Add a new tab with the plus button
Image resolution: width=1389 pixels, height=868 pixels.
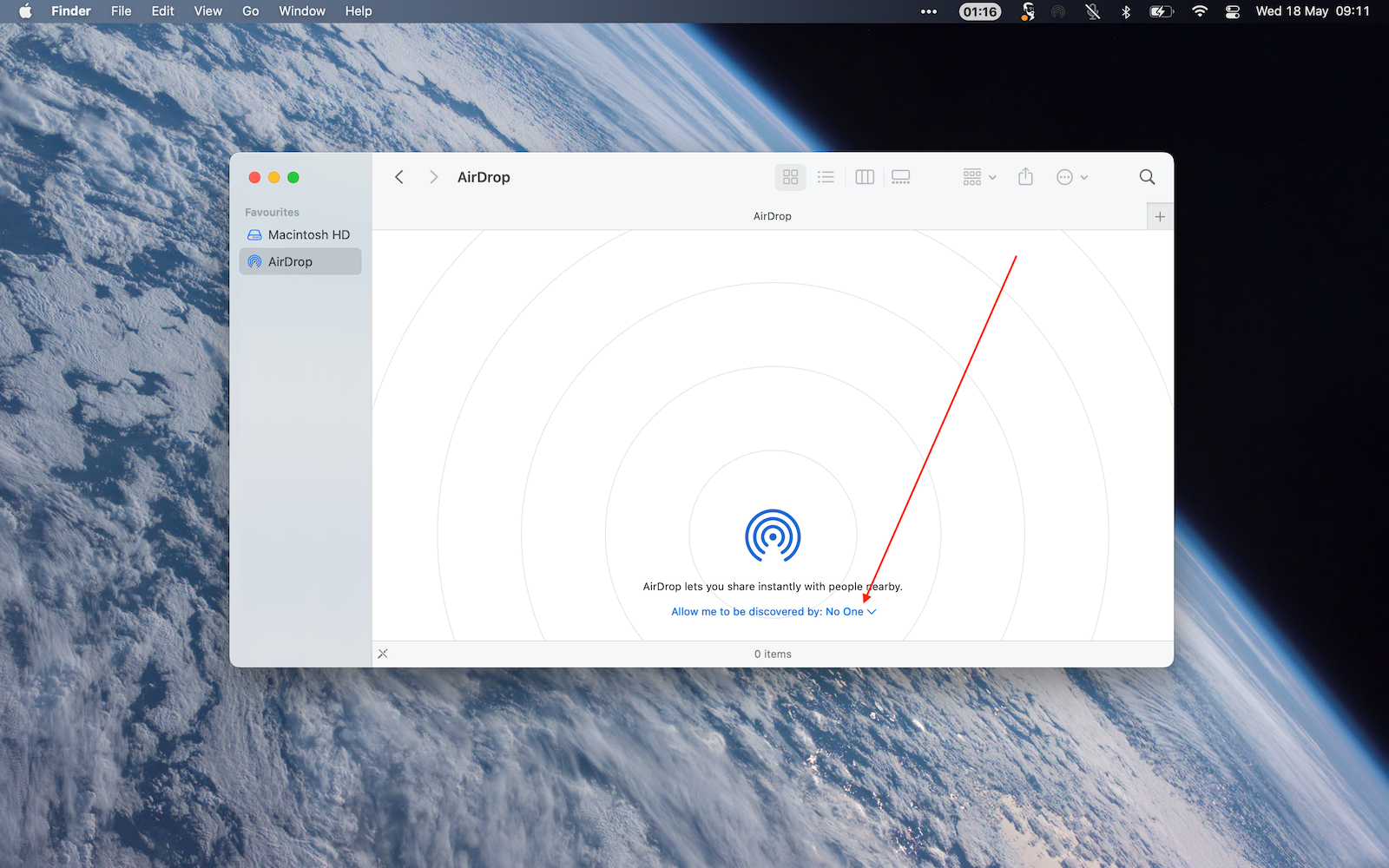1160,217
